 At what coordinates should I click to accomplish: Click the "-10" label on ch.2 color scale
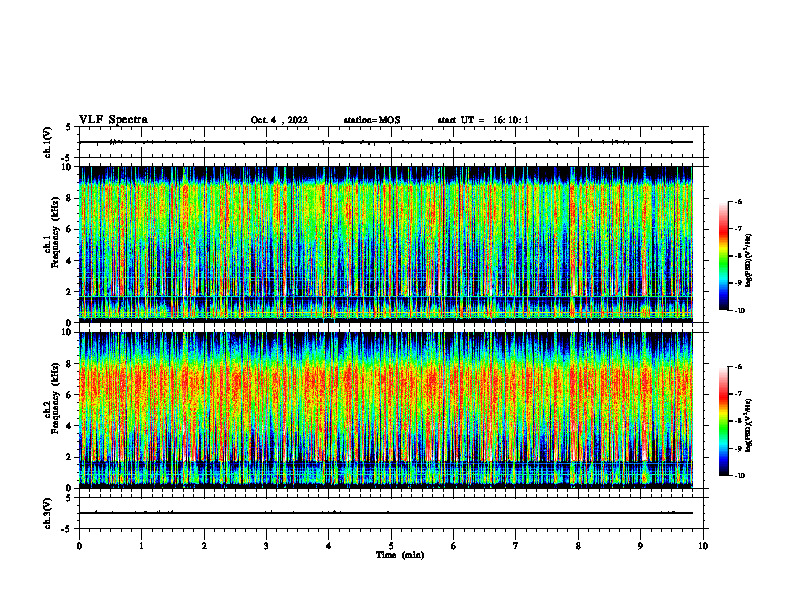tap(739, 476)
